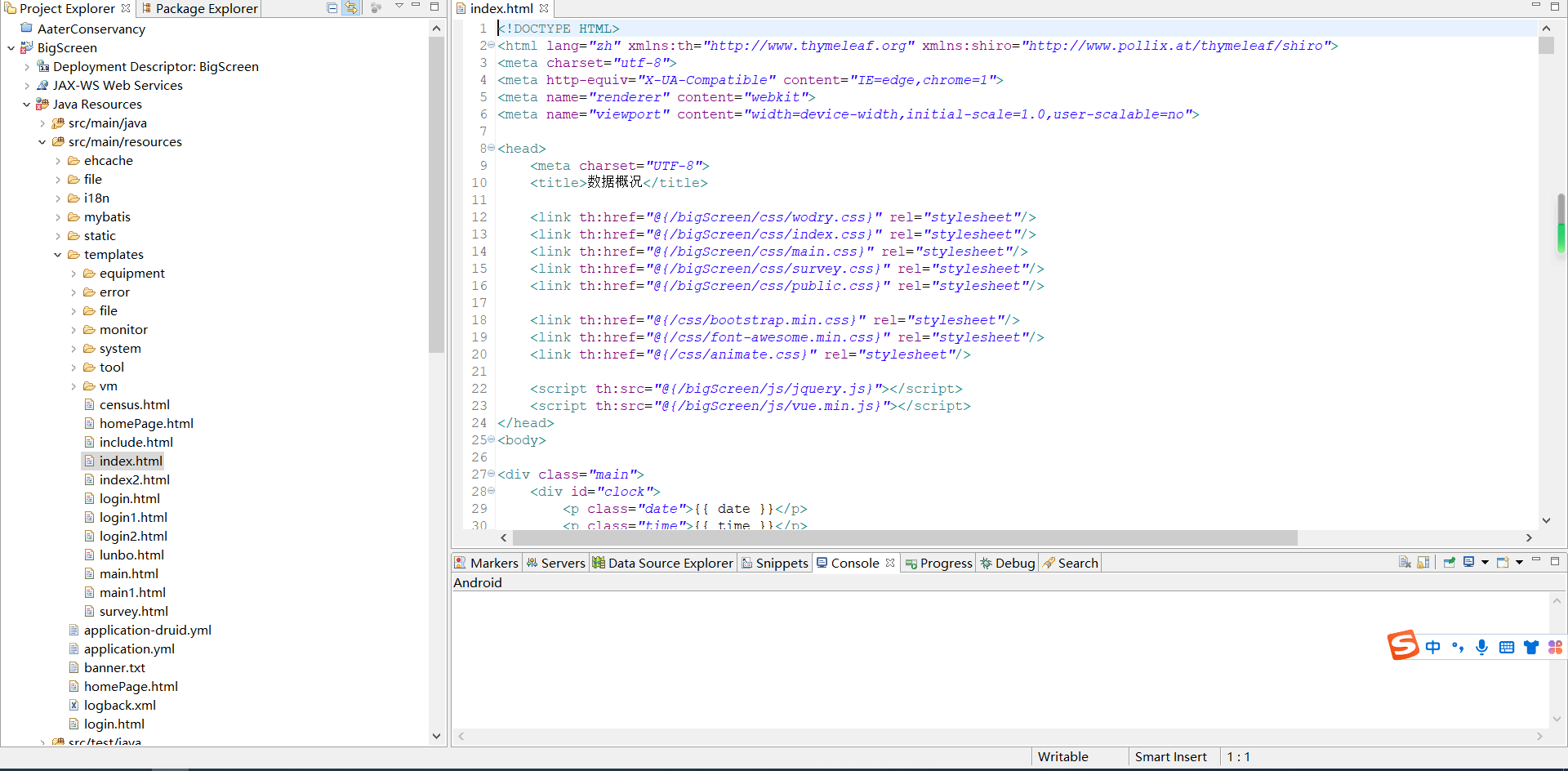Click the editor horizontal scrollbar thumb
The width and height of the screenshot is (1568, 771).
(x=905, y=537)
